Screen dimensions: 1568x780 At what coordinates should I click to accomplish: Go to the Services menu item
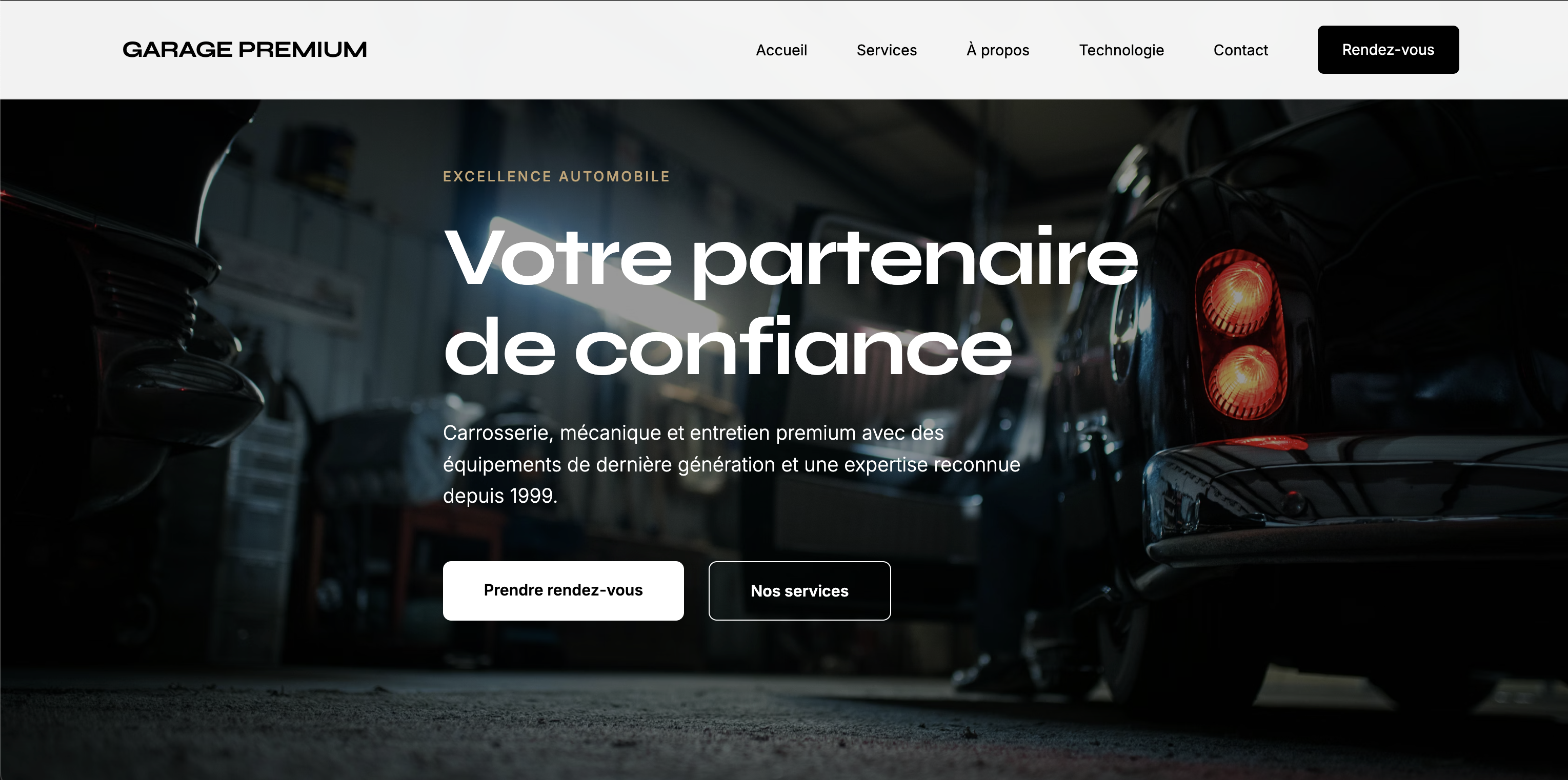tap(886, 50)
